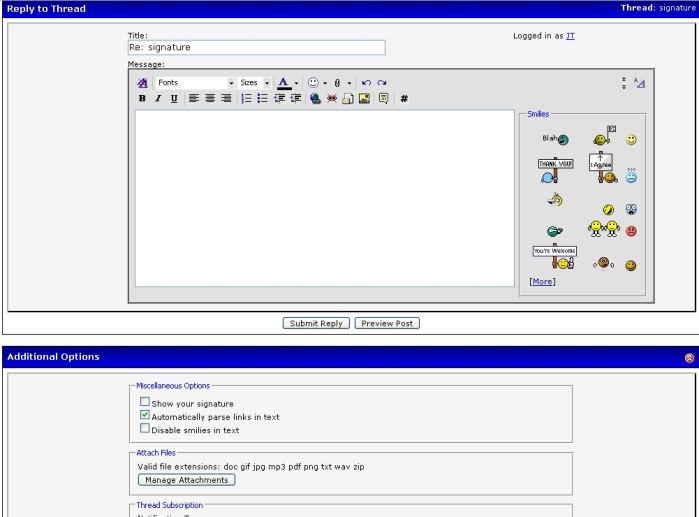Uncheck Automatically parse links in text

[x=145, y=415]
